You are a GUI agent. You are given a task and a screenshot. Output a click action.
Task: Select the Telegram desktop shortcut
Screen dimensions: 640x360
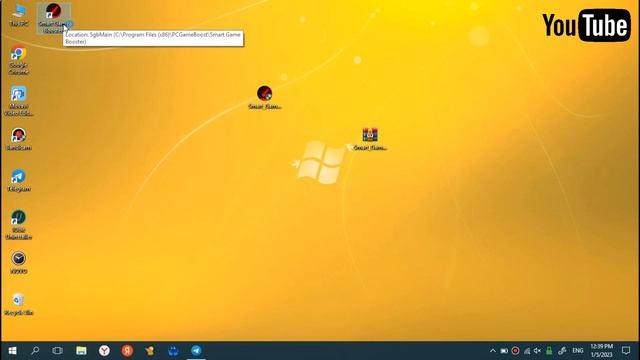[19, 180]
